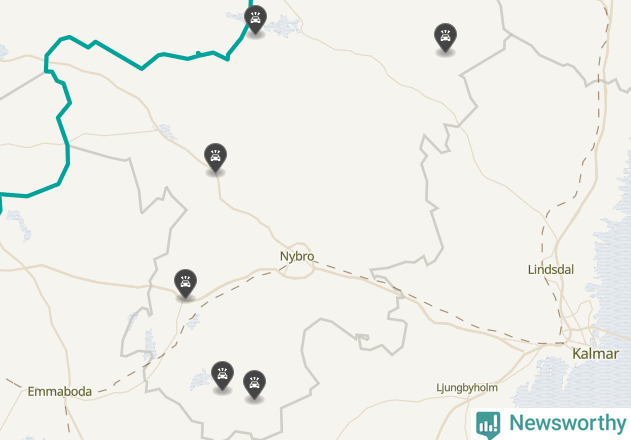
Task: Select the car marker in the northeast area
Action: 445,37
